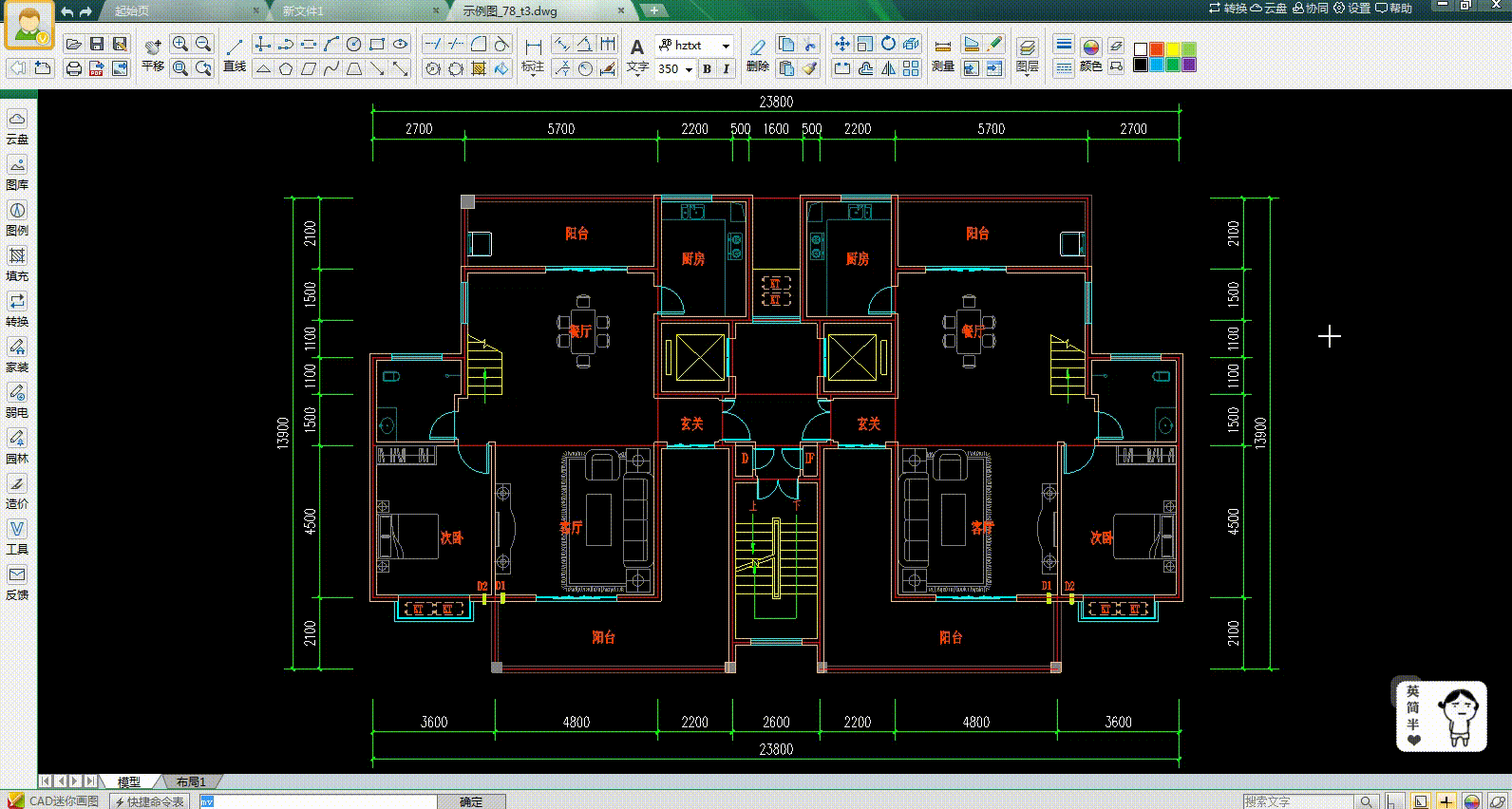
Task: Click the export to PDF icon
Action: 96,68
